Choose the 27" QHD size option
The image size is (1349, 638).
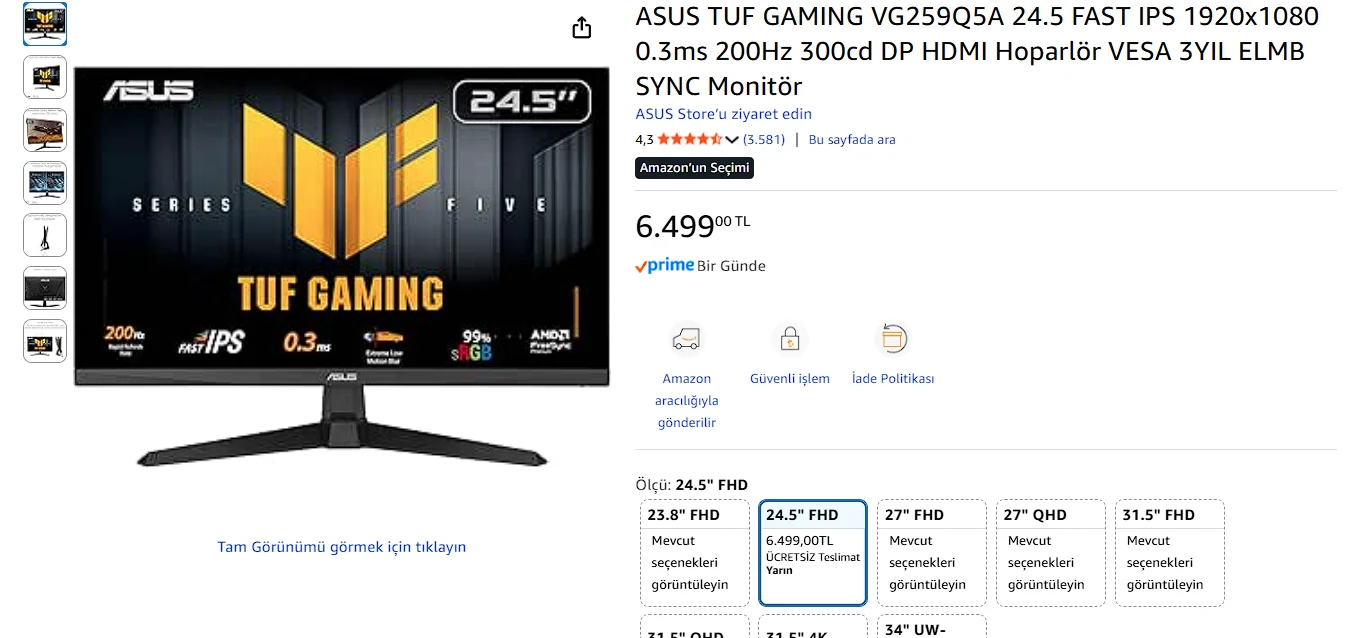(1051, 553)
